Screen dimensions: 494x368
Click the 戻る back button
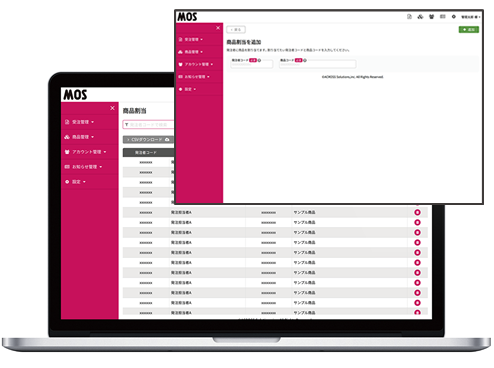click(236, 30)
